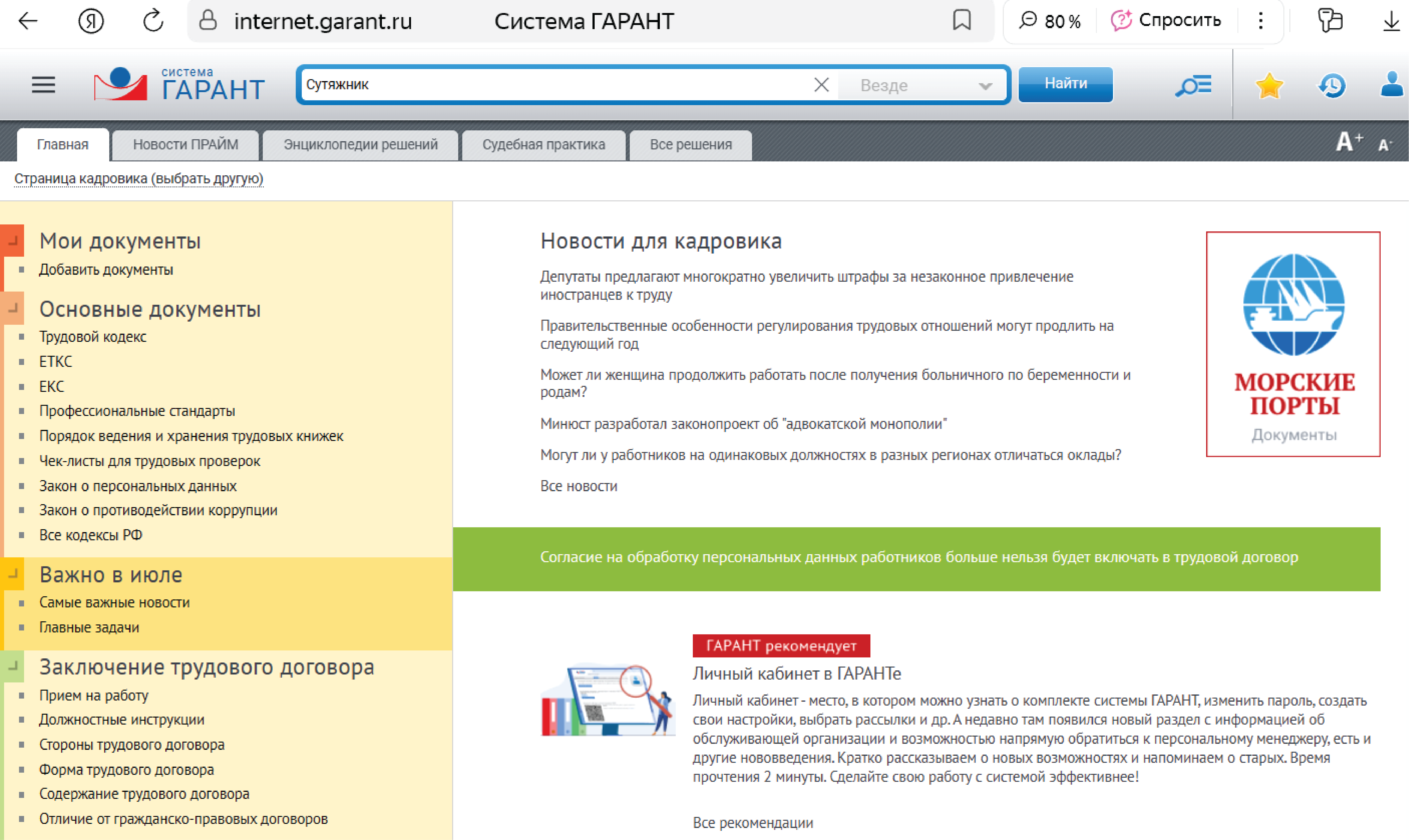
Task: Open Порядок ведения и хранения трудовых книжек
Action: tap(191, 436)
